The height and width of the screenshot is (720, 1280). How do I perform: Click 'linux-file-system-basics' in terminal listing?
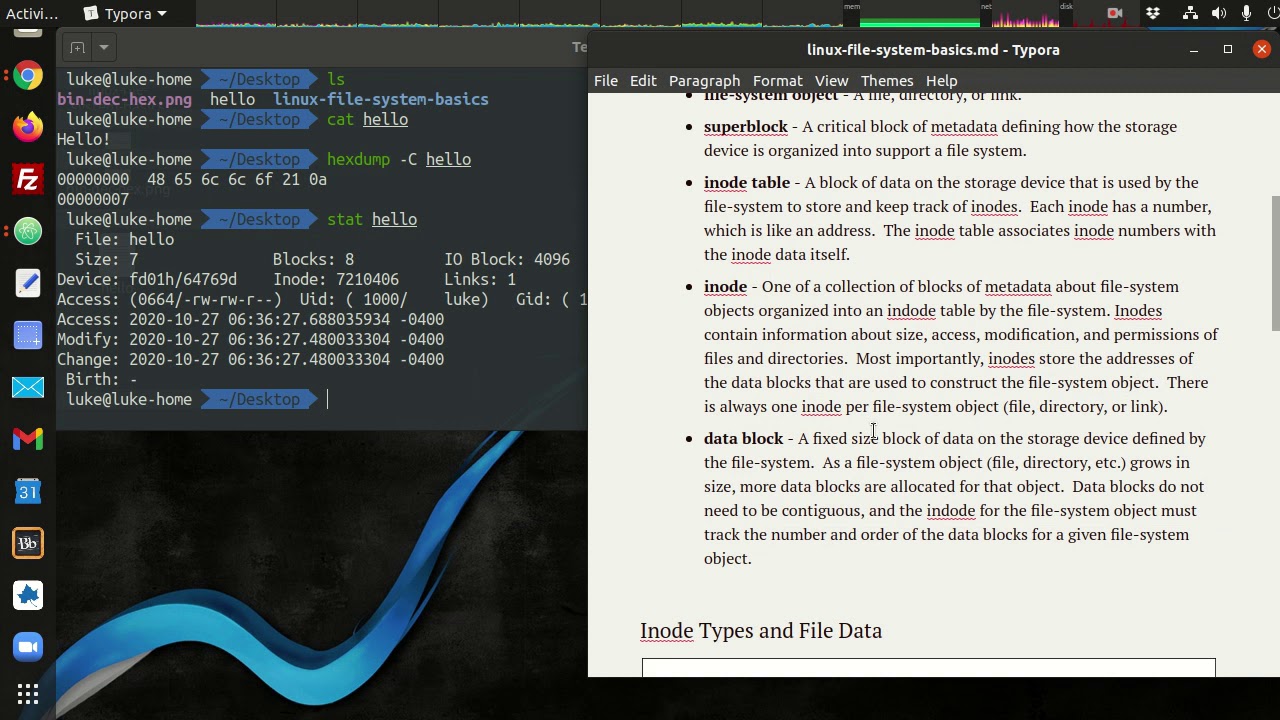click(x=381, y=99)
